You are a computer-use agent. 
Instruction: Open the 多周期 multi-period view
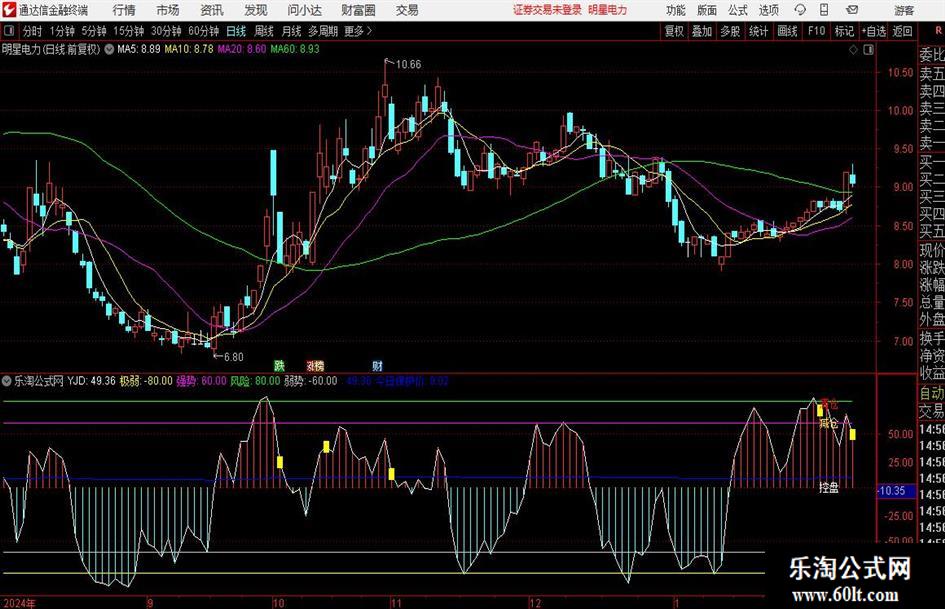323,31
